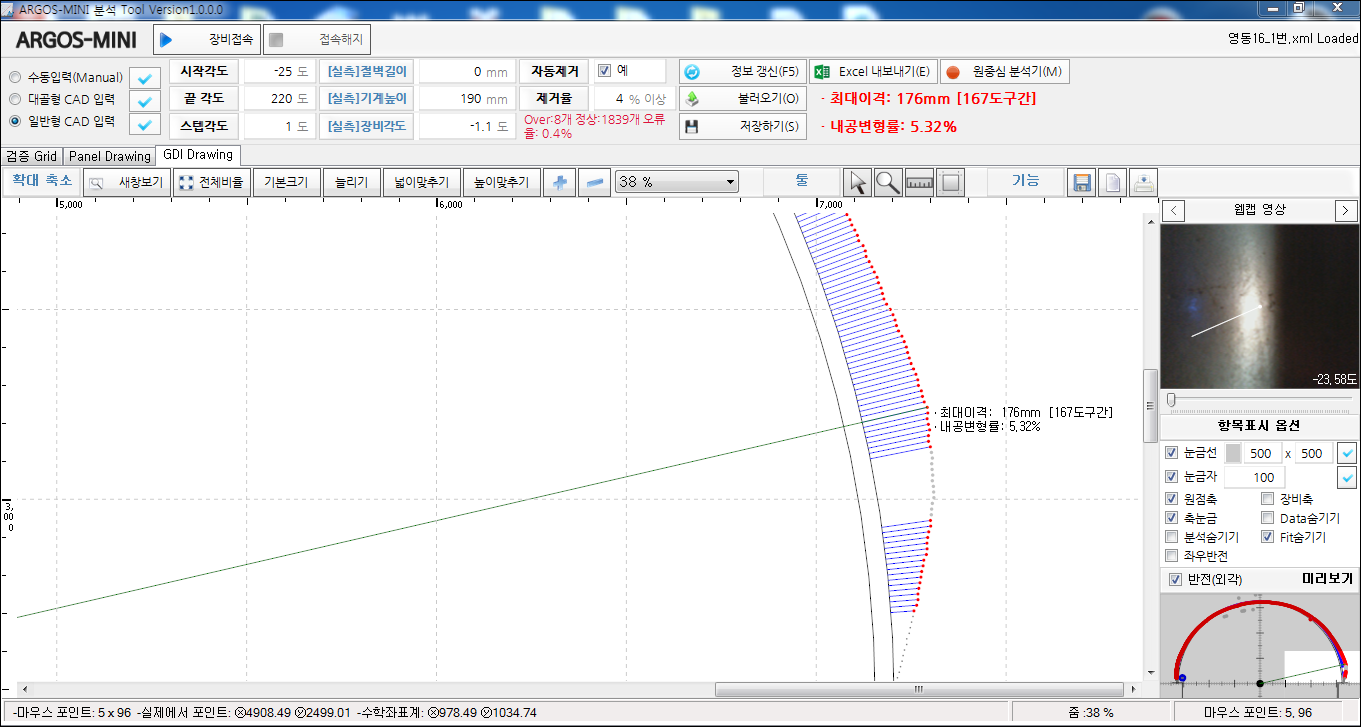
Task: Click the blank document icon in drawing toolbar
Action: [x=1112, y=182]
